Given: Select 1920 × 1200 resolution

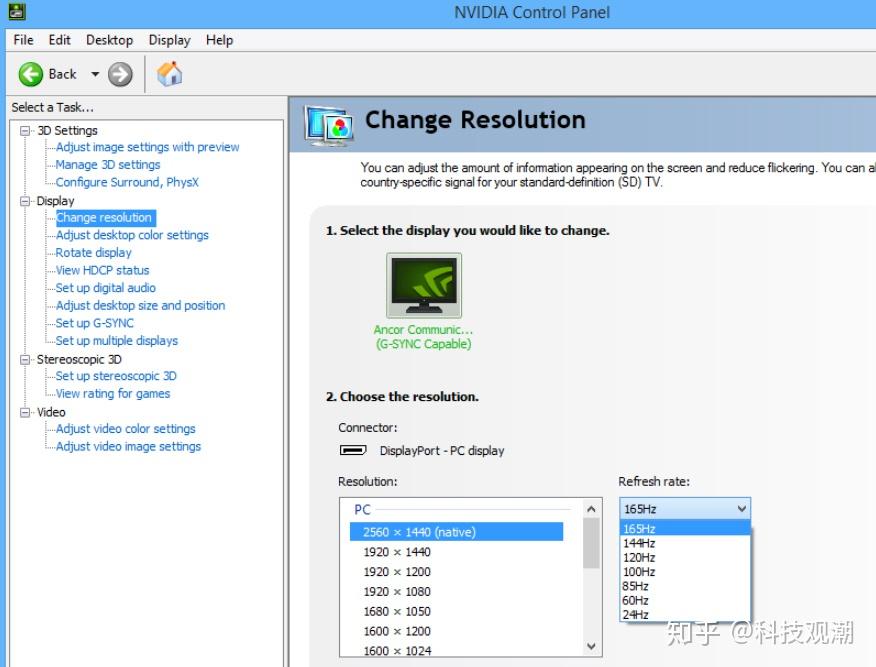Looking at the screenshot, I should [397, 572].
